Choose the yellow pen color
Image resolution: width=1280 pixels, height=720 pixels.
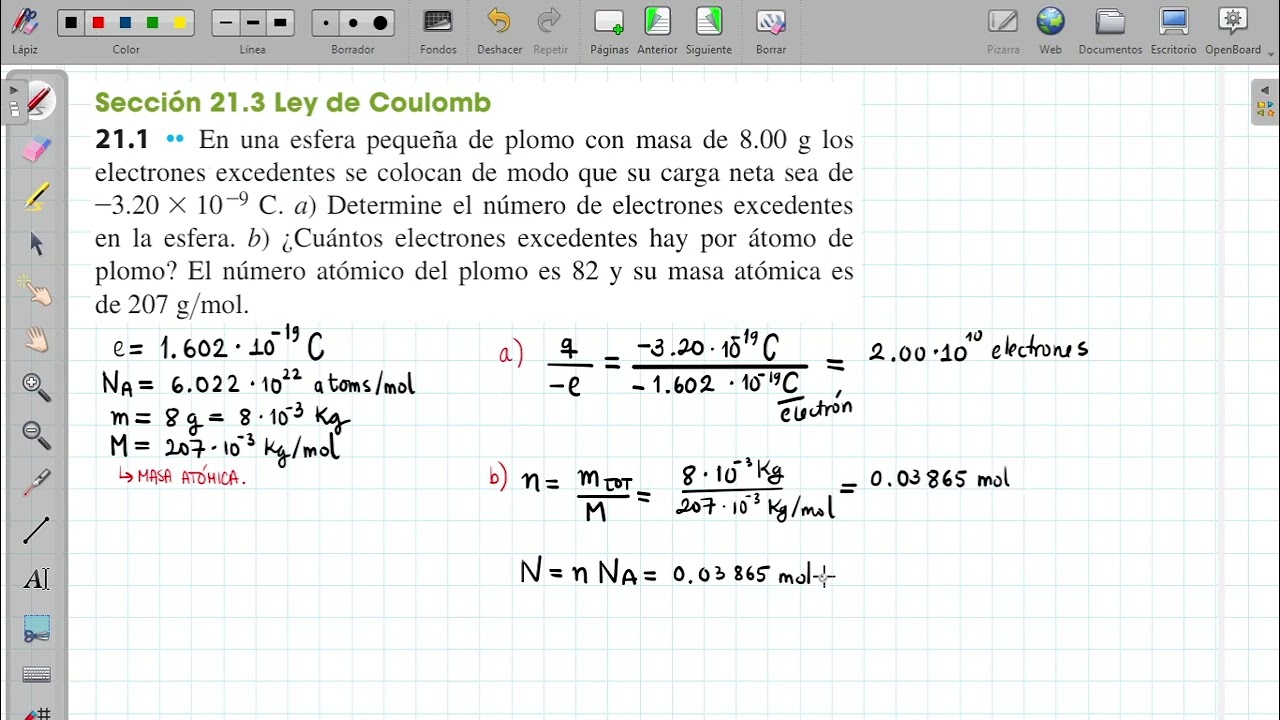[x=179, y=23]
